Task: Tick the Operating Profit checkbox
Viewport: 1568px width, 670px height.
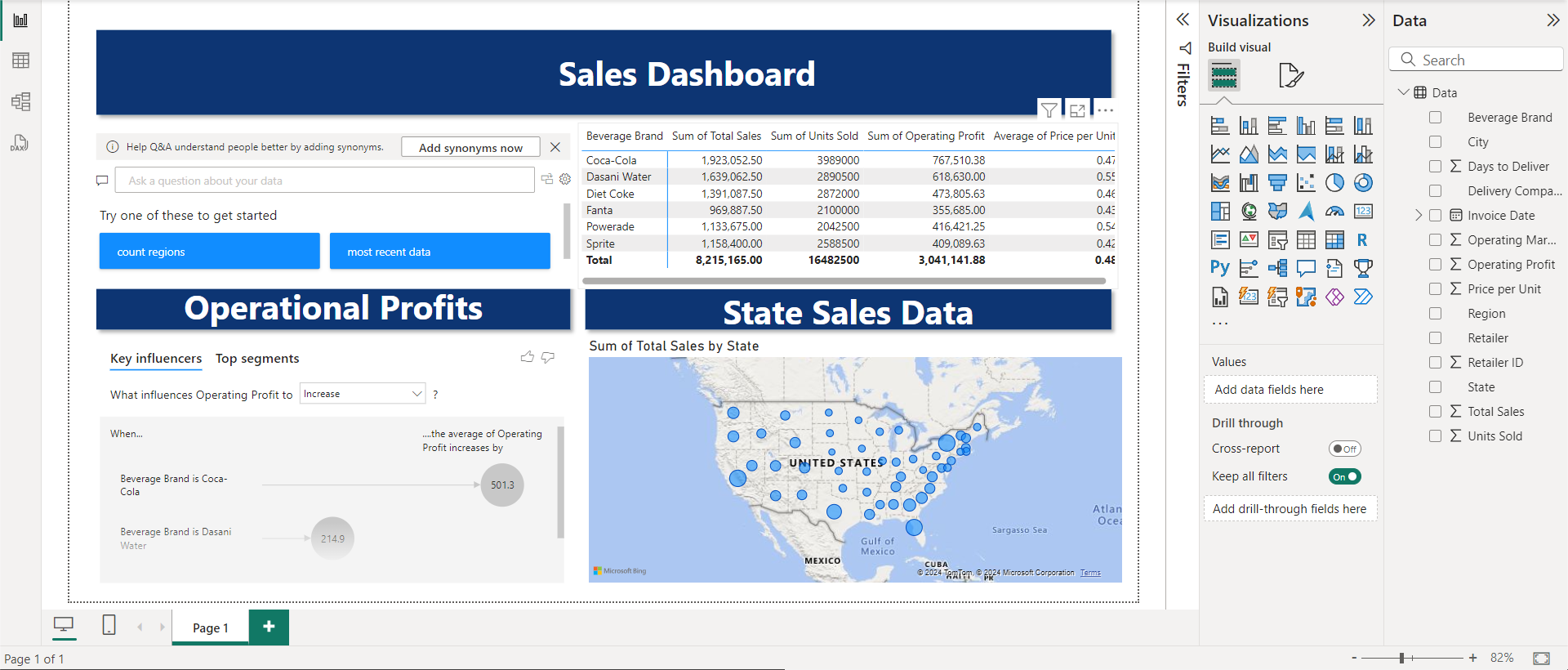Action: (1435, 265)
